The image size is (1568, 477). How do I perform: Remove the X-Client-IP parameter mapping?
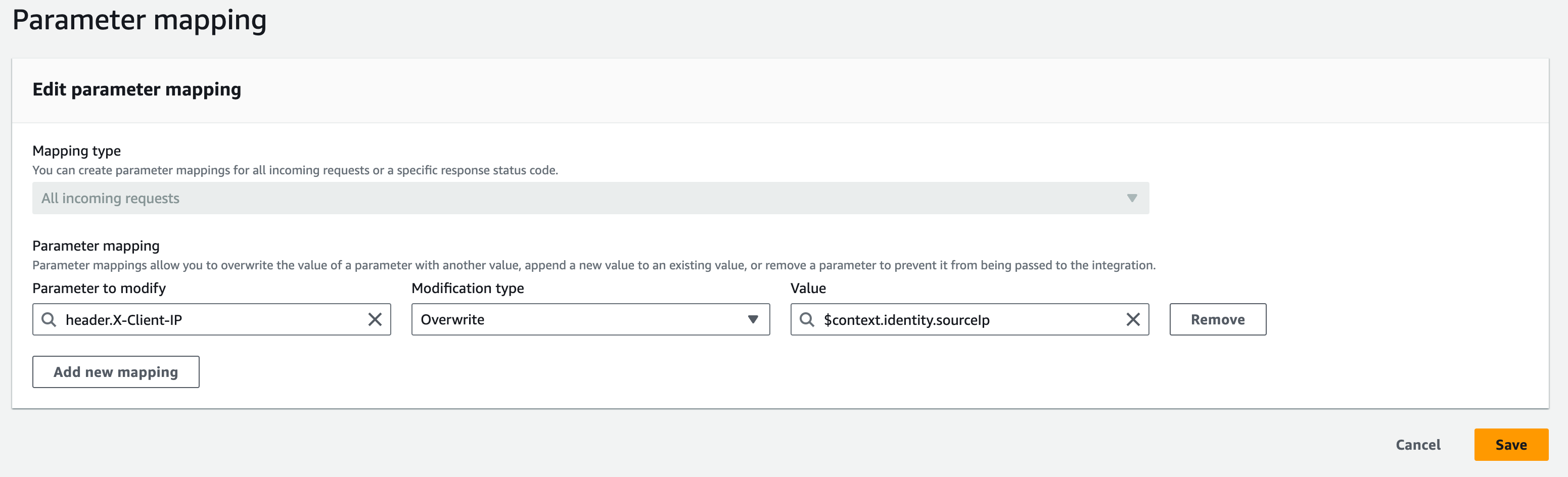pyautogui.click(x=1217, y=319)
